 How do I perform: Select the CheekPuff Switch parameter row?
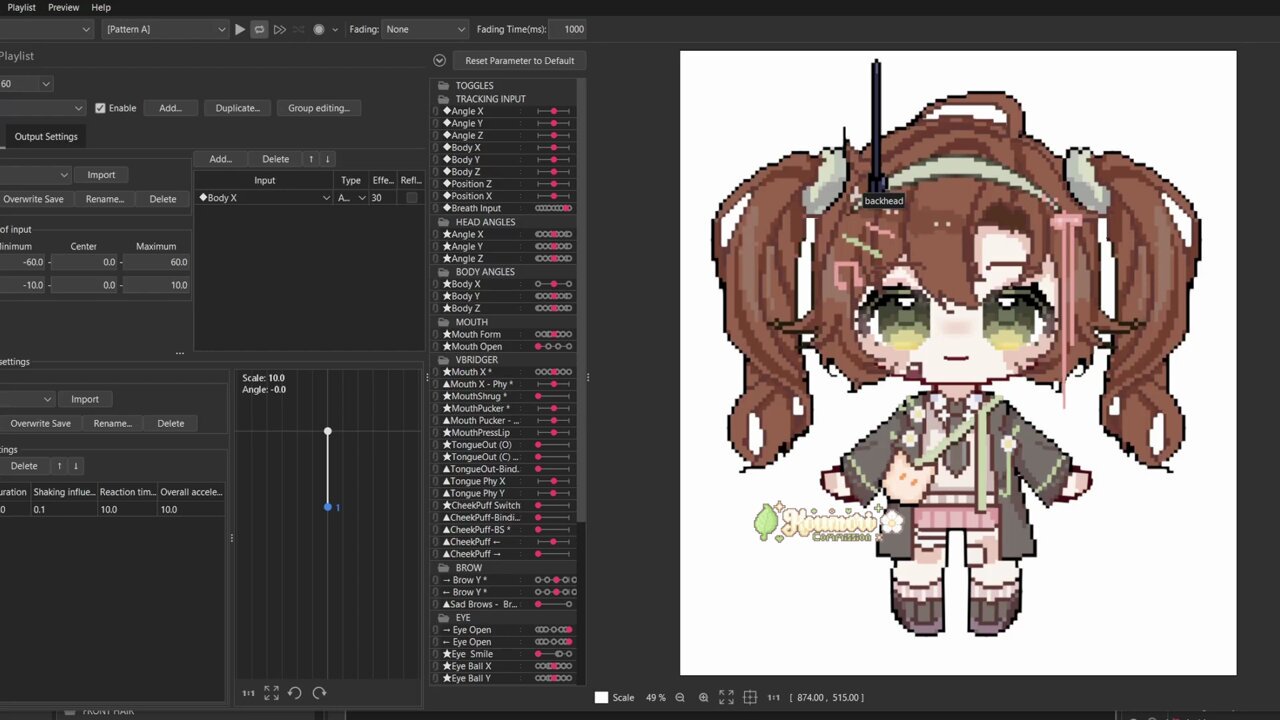pyautogui.click(x=505, y=505)
